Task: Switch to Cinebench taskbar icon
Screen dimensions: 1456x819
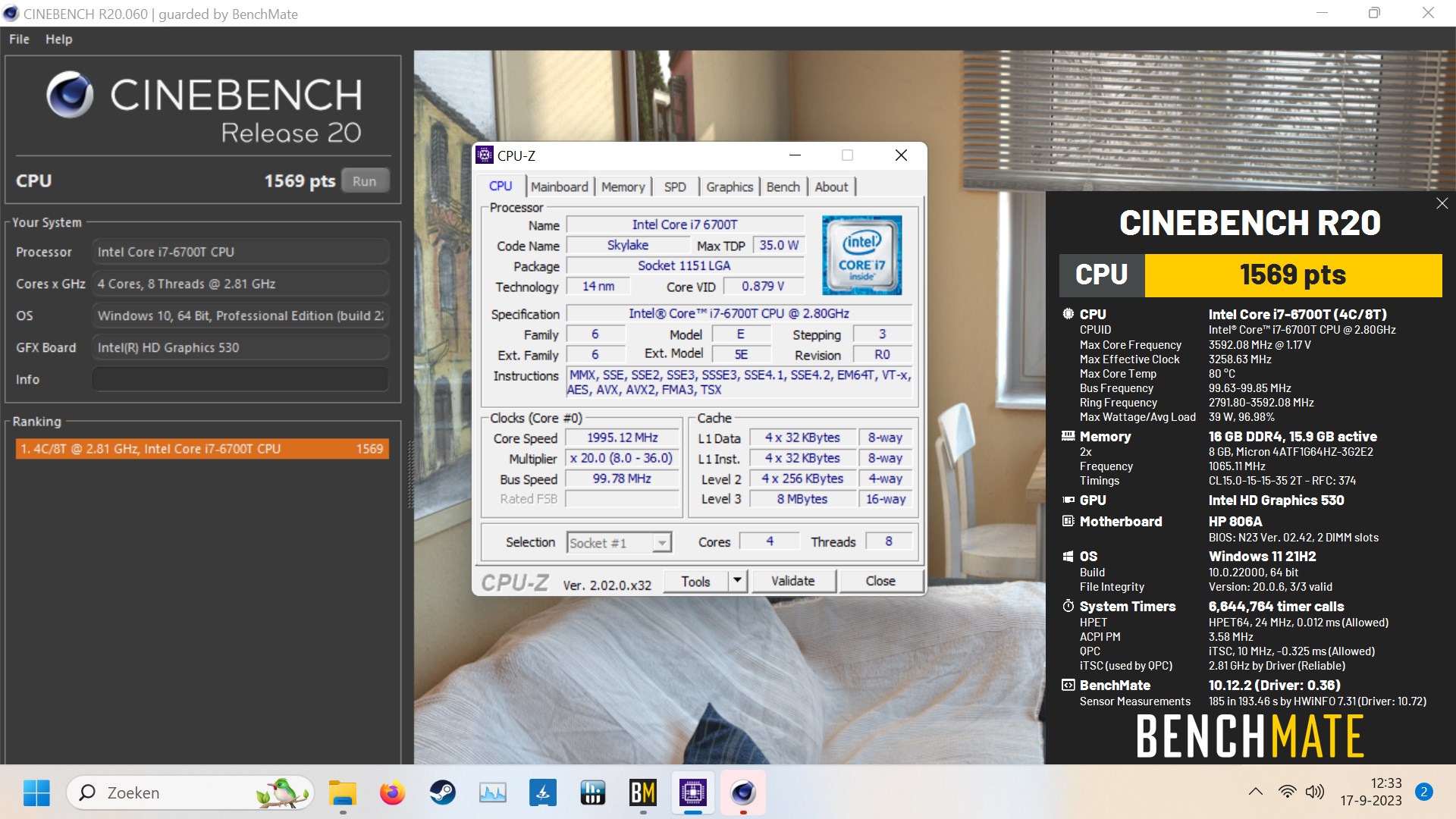Action: coord(742,793)
